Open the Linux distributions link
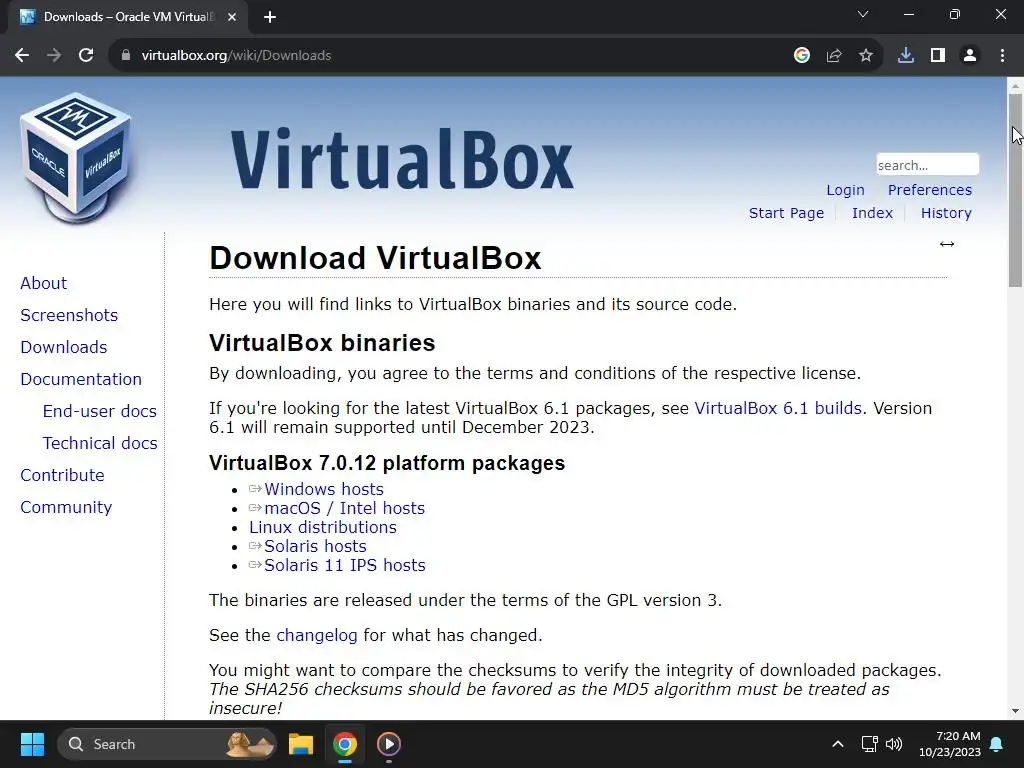The image size is (1024, 768). click(x=323, y=527)
